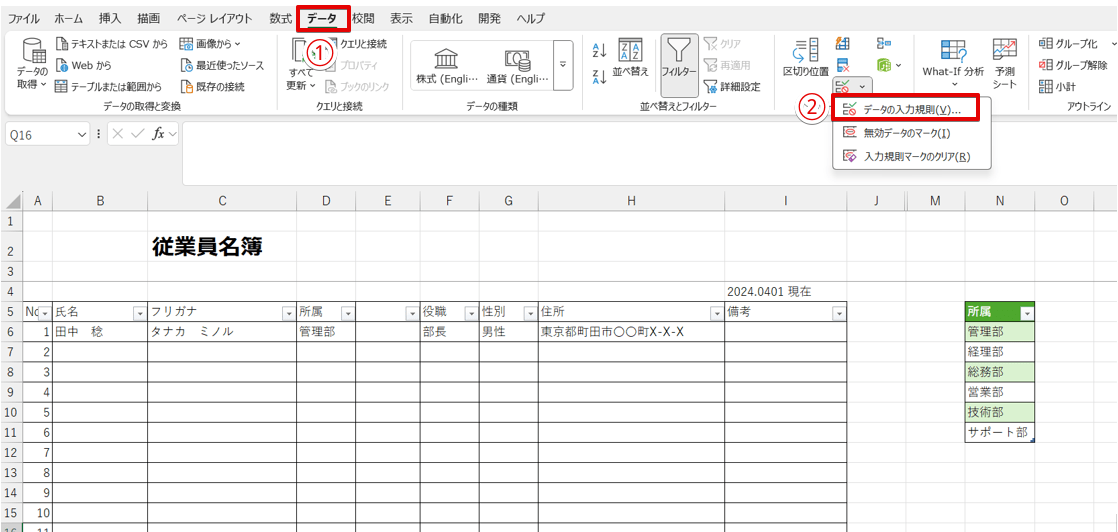Open the filter arrow on 所属 list header
The height and width of the screenshot is (532, 1118).
point(1025,313)
